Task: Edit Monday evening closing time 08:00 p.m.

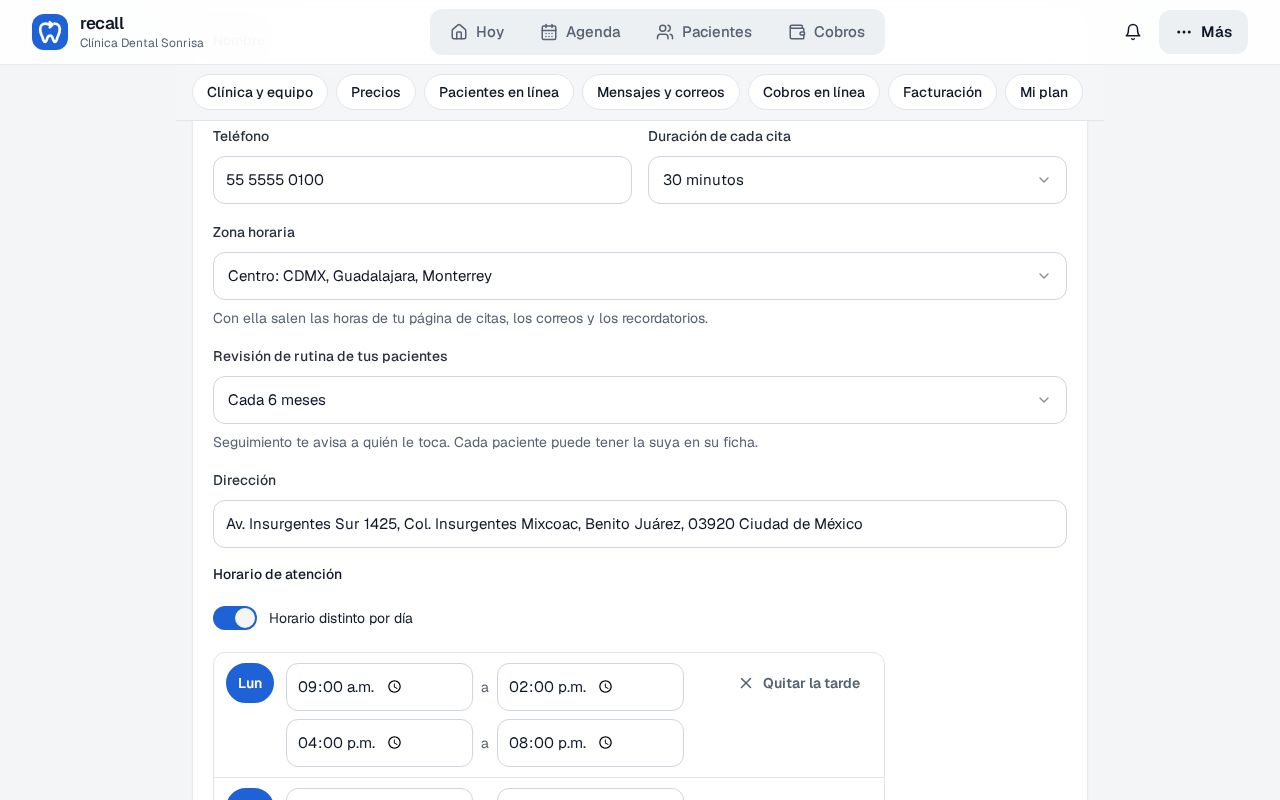Action: (x=590, y=743)
